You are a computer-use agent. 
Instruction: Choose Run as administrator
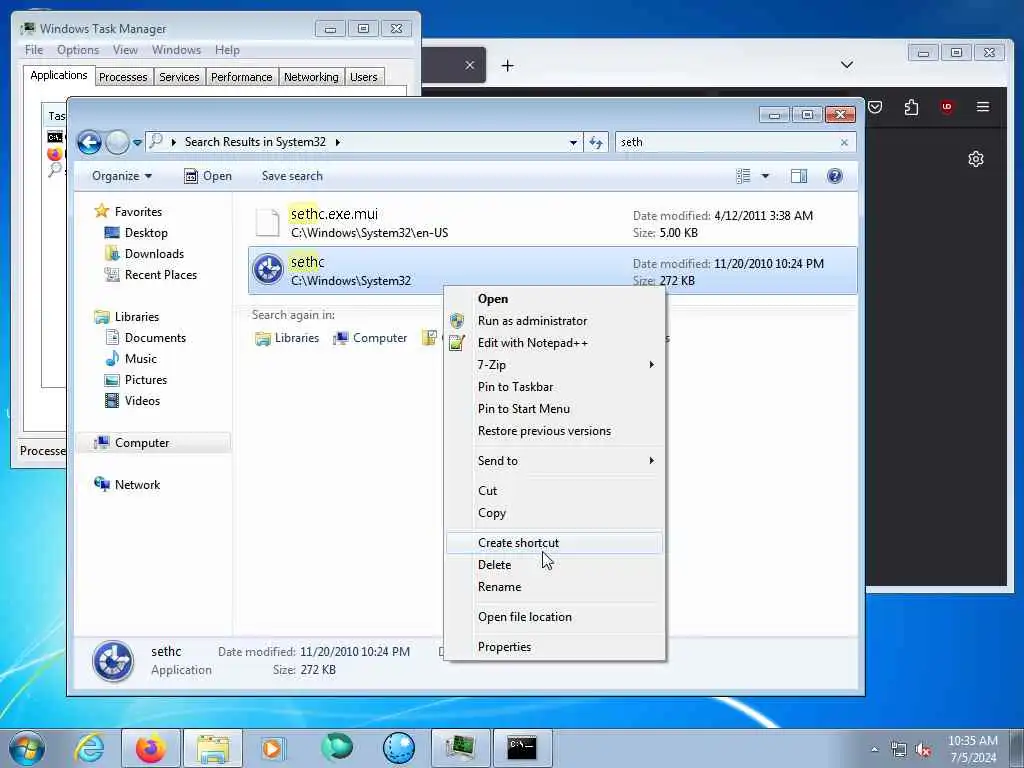(554, 321)
